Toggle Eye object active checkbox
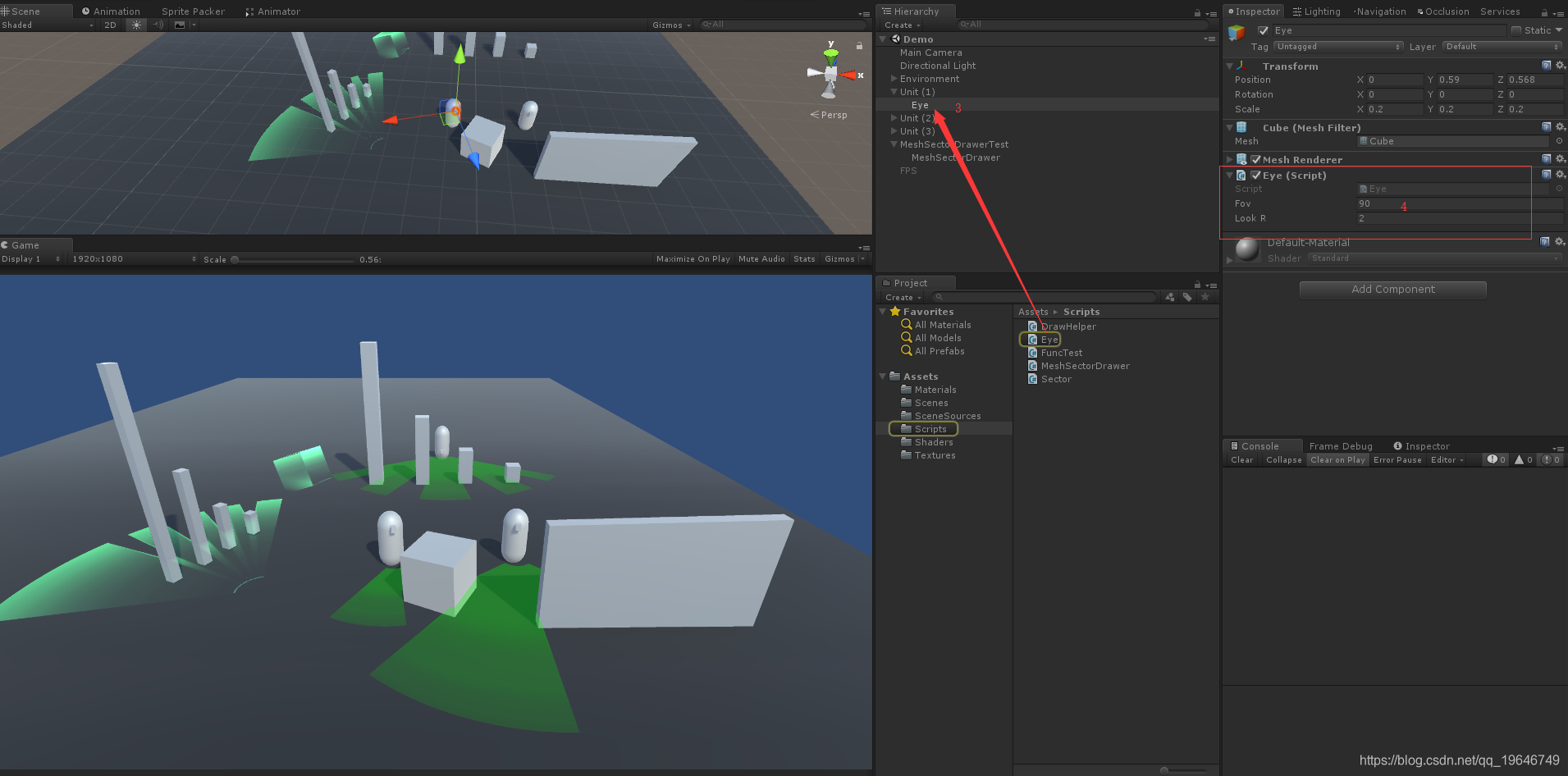Viewport: 1568px width, 776px height. [1263, 30]
